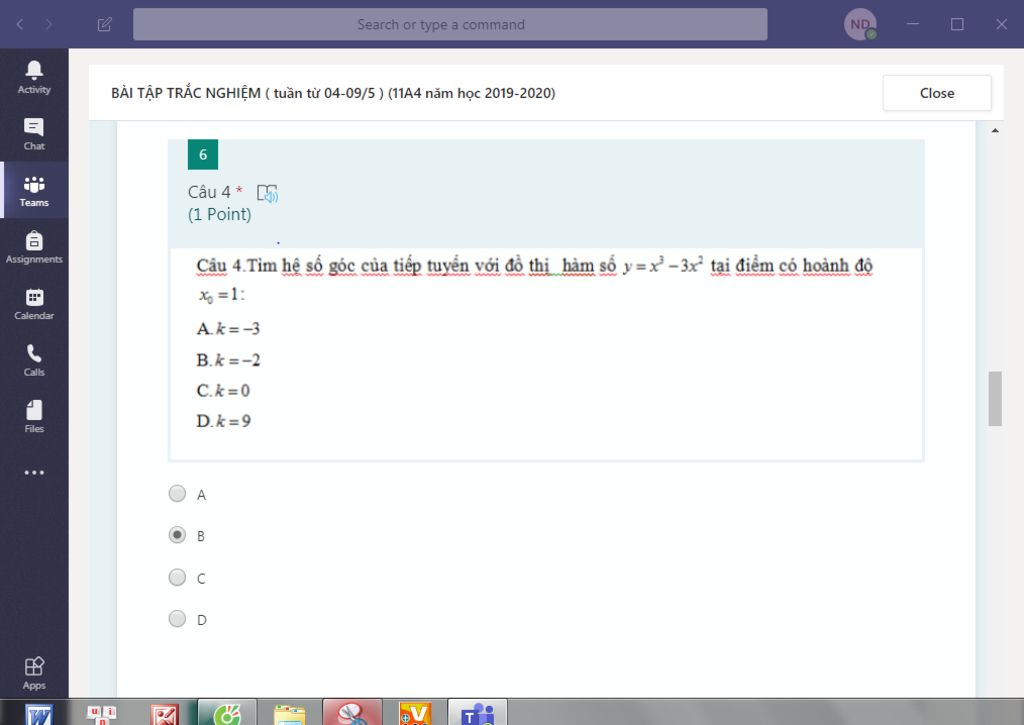
Task: Click the 'Câu 4' question heading
Action: (x=209, y=192)
